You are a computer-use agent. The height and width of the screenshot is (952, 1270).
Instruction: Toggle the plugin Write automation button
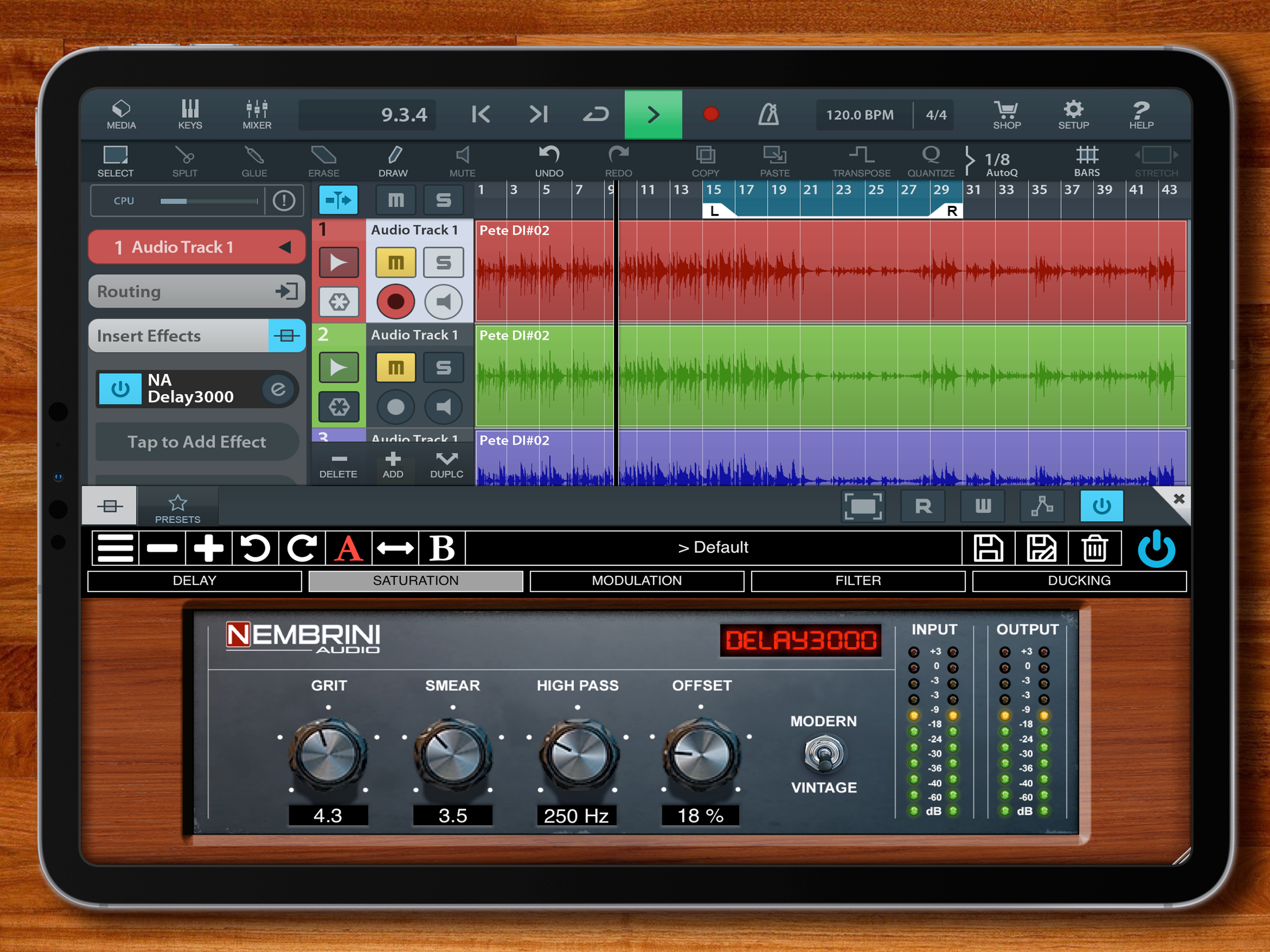click(x=983, y=506)
